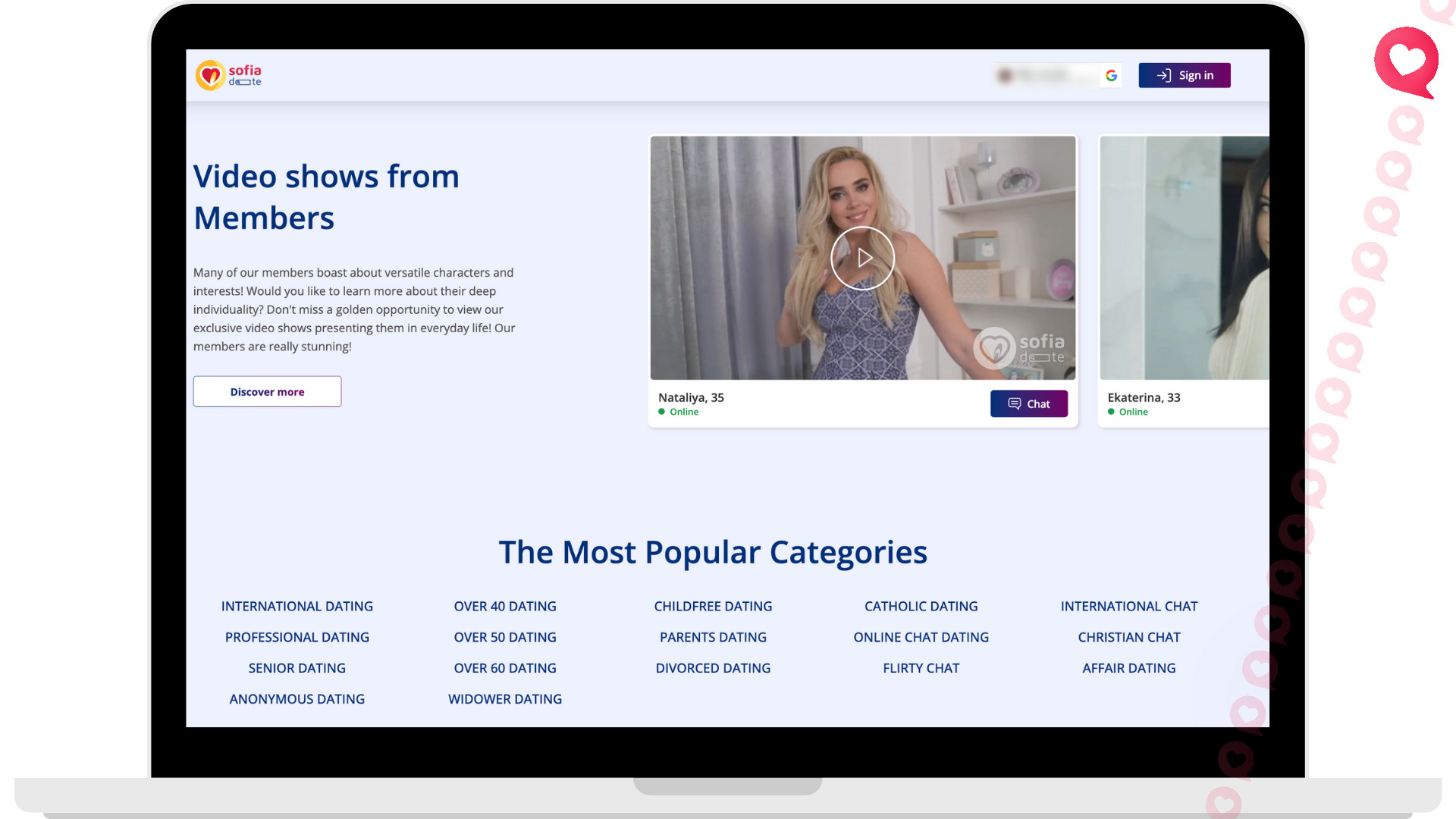Viewport: 1456px width, 819px height.
Task: Open CHRISTIAN CHAT category
Action: coord(1129,637)
